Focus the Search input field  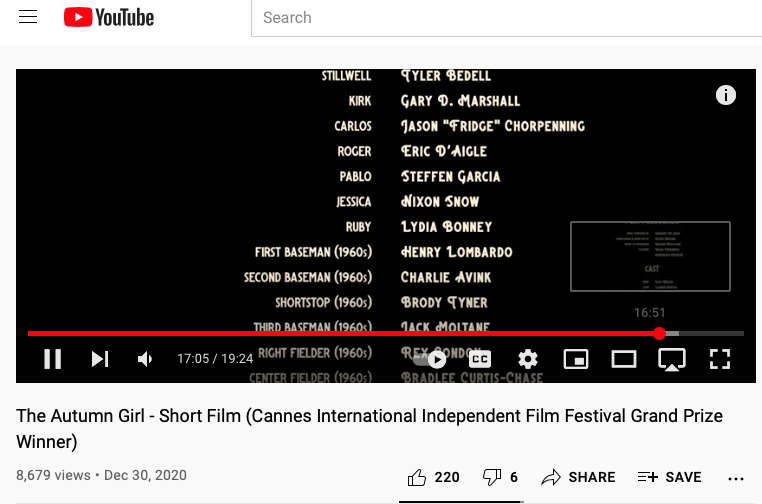click(506, 18)
